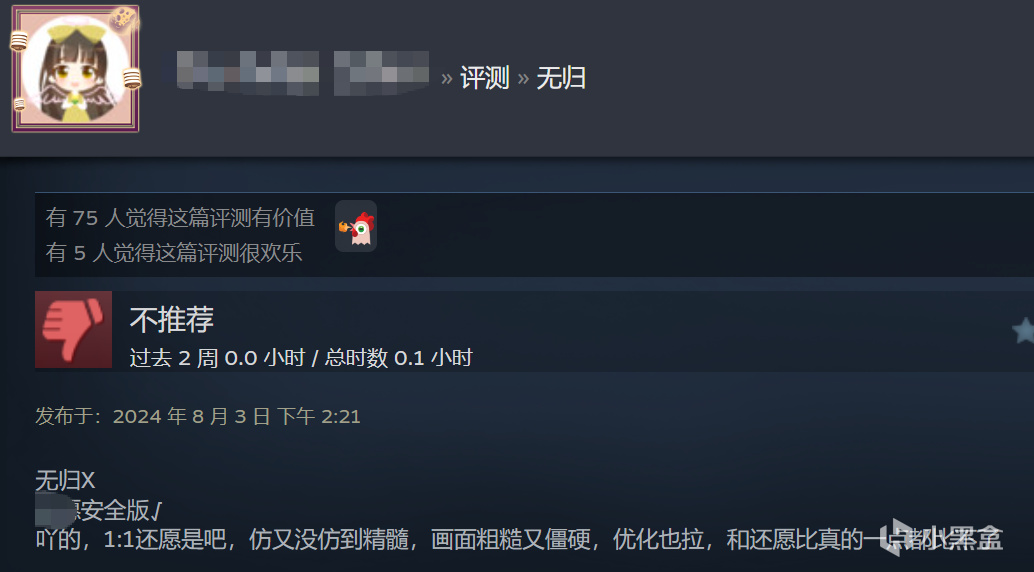Click the cookie decoration on avatar frame corner
The image size is (1034, 572).
point(123,19)
